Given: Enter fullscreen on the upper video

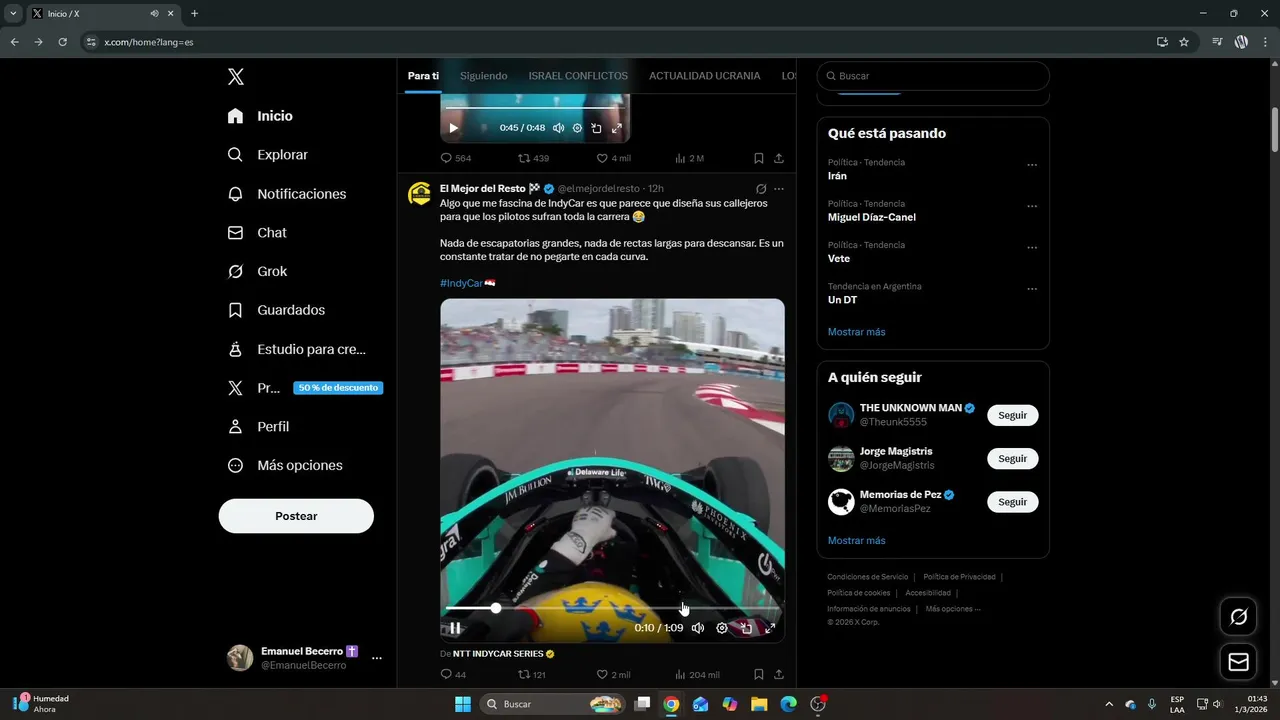Looking at the screenshot, I should 616,128.
